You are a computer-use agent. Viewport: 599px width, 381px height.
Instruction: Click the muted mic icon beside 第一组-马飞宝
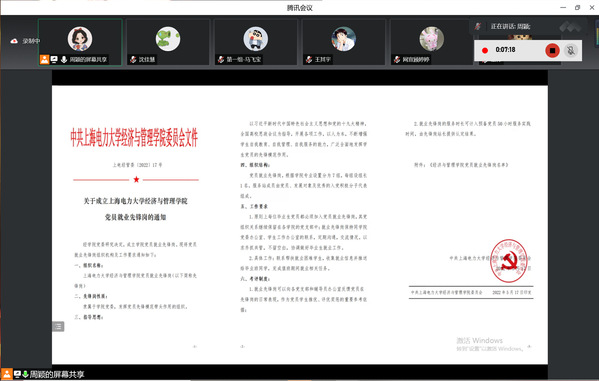(x=221, y=60)
